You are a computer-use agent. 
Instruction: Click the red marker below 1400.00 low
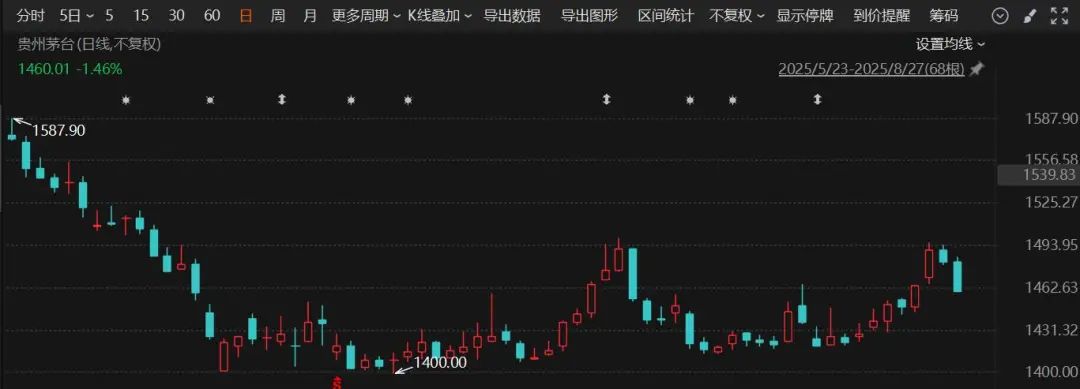click(x=337, y=381)
